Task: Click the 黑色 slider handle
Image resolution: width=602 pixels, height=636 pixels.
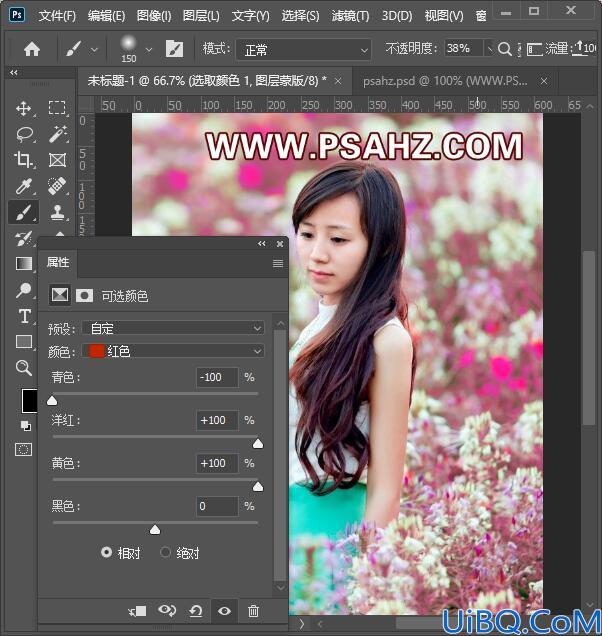Action: (155, 530)
